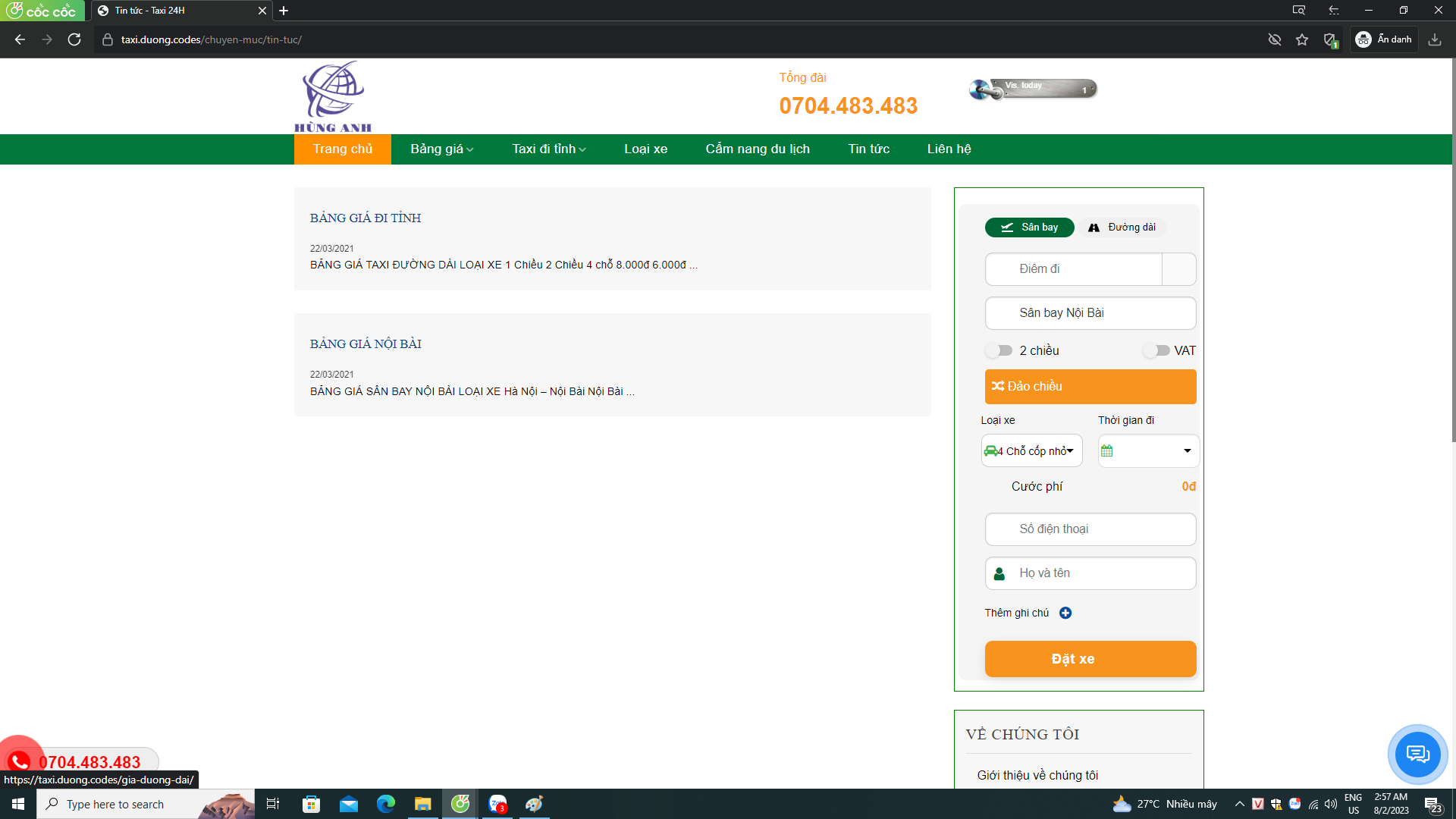The height and width of the screenshot is (819, 1456).
Task: Open the browser downloads icon
Action: coord(1434,39)
